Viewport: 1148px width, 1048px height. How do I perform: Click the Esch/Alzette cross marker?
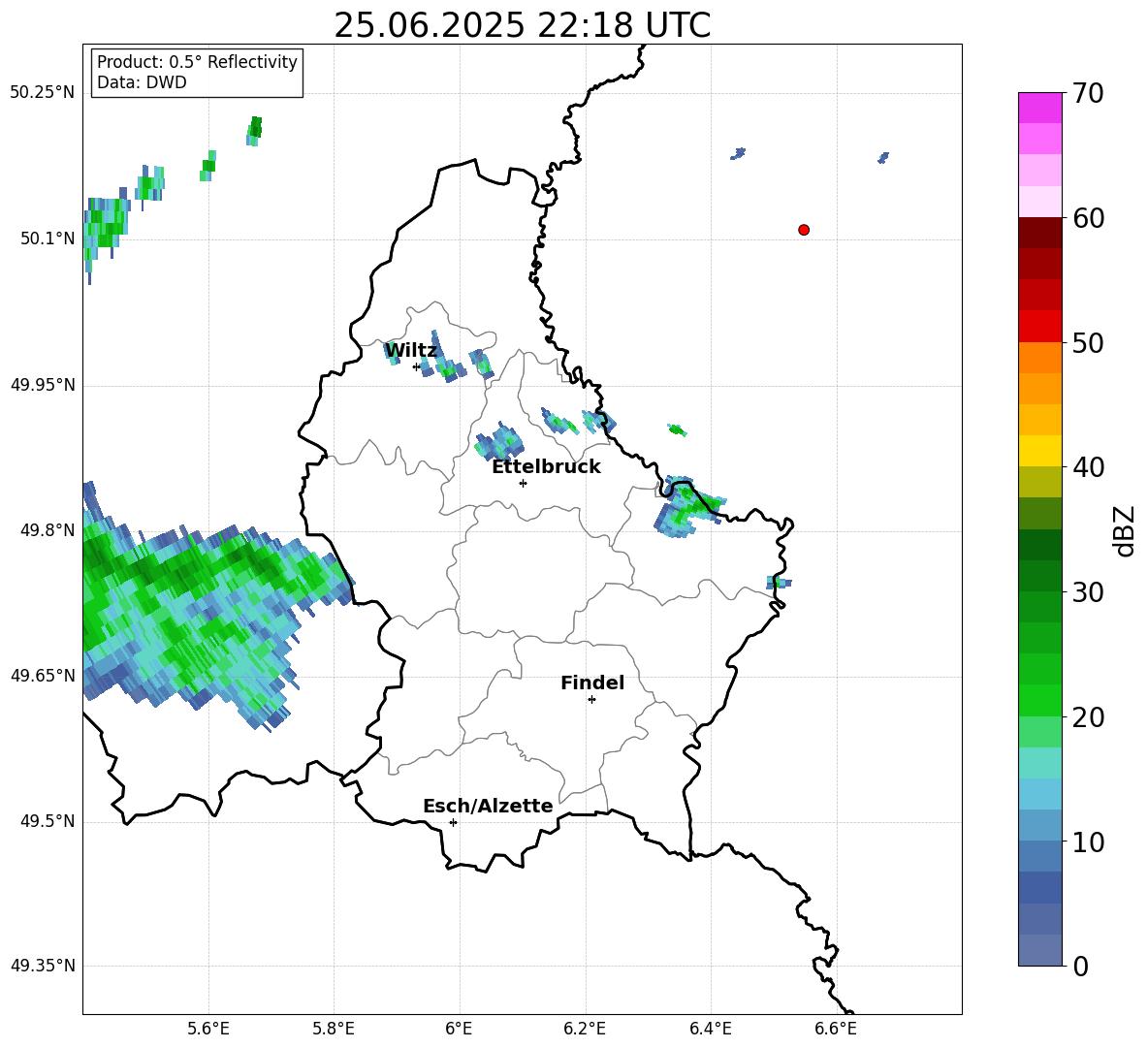[453, 822]
